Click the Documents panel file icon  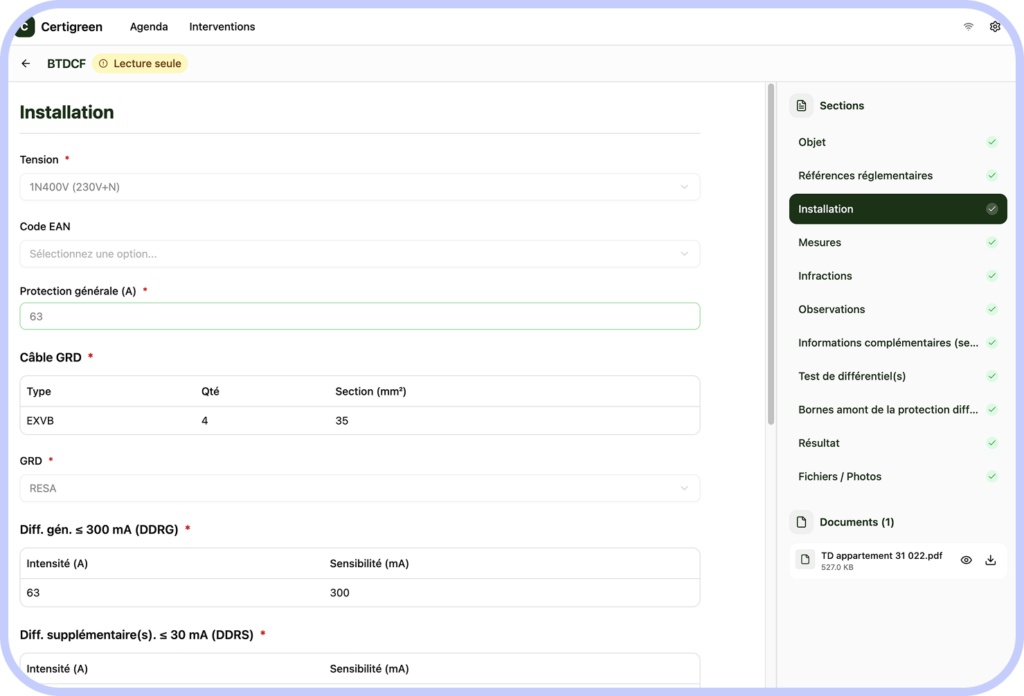(801, 522)
